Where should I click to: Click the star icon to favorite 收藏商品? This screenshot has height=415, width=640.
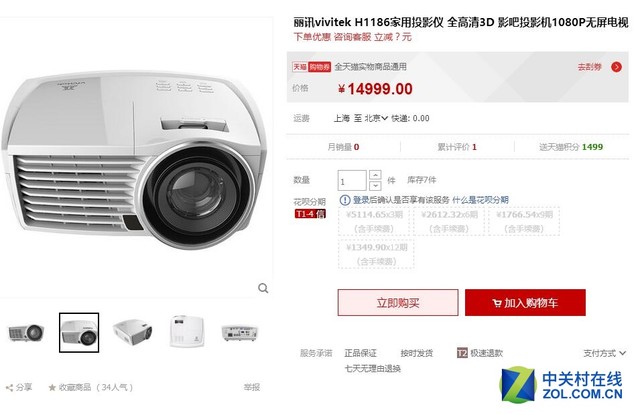point(52,388)
